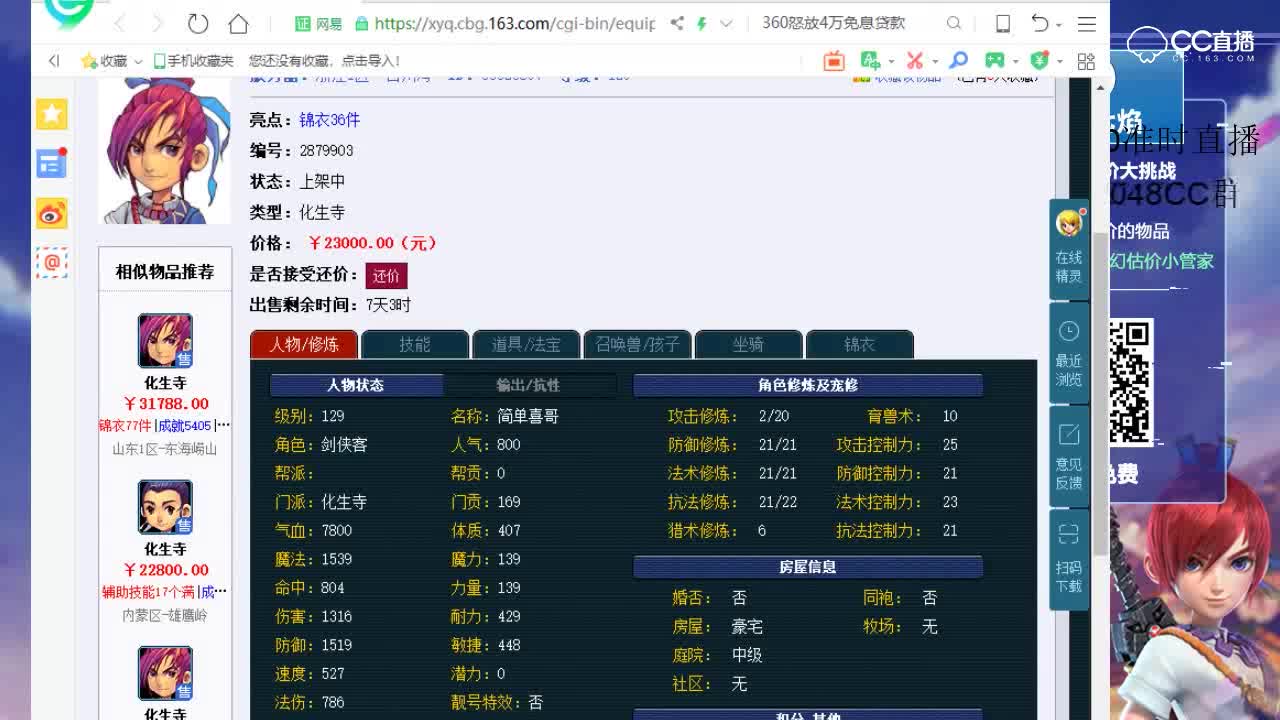
Task: Open 意见反馈 feedback widget
Action: [1069, 456]
